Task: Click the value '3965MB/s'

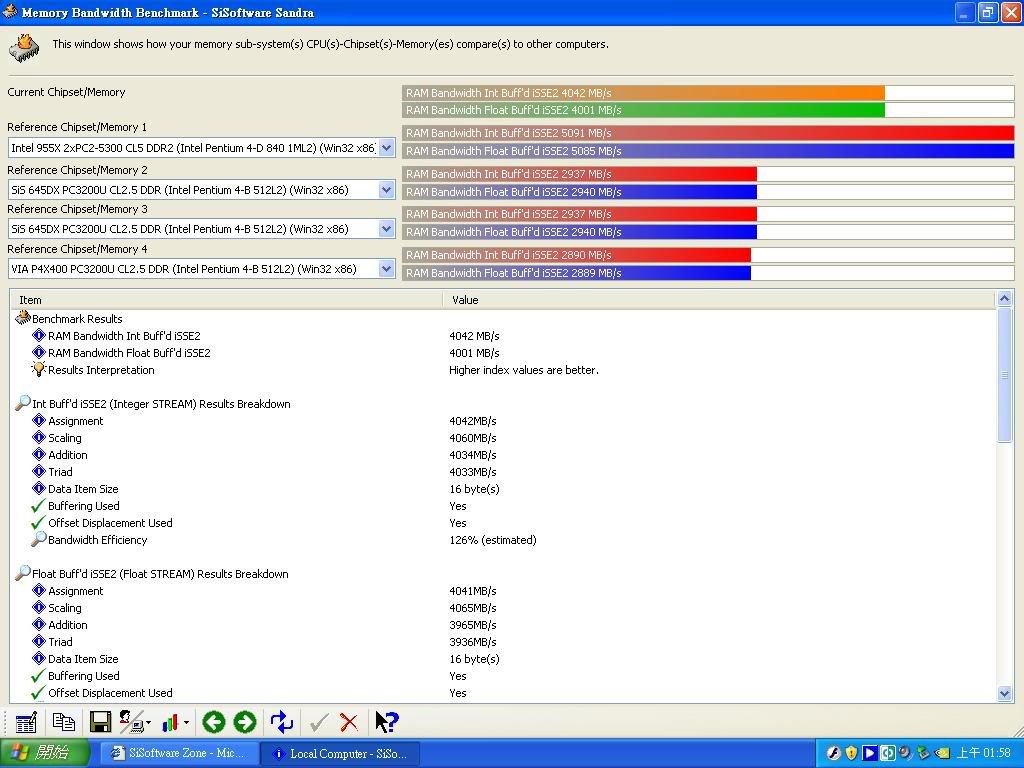Action: (x=473, y=625)
